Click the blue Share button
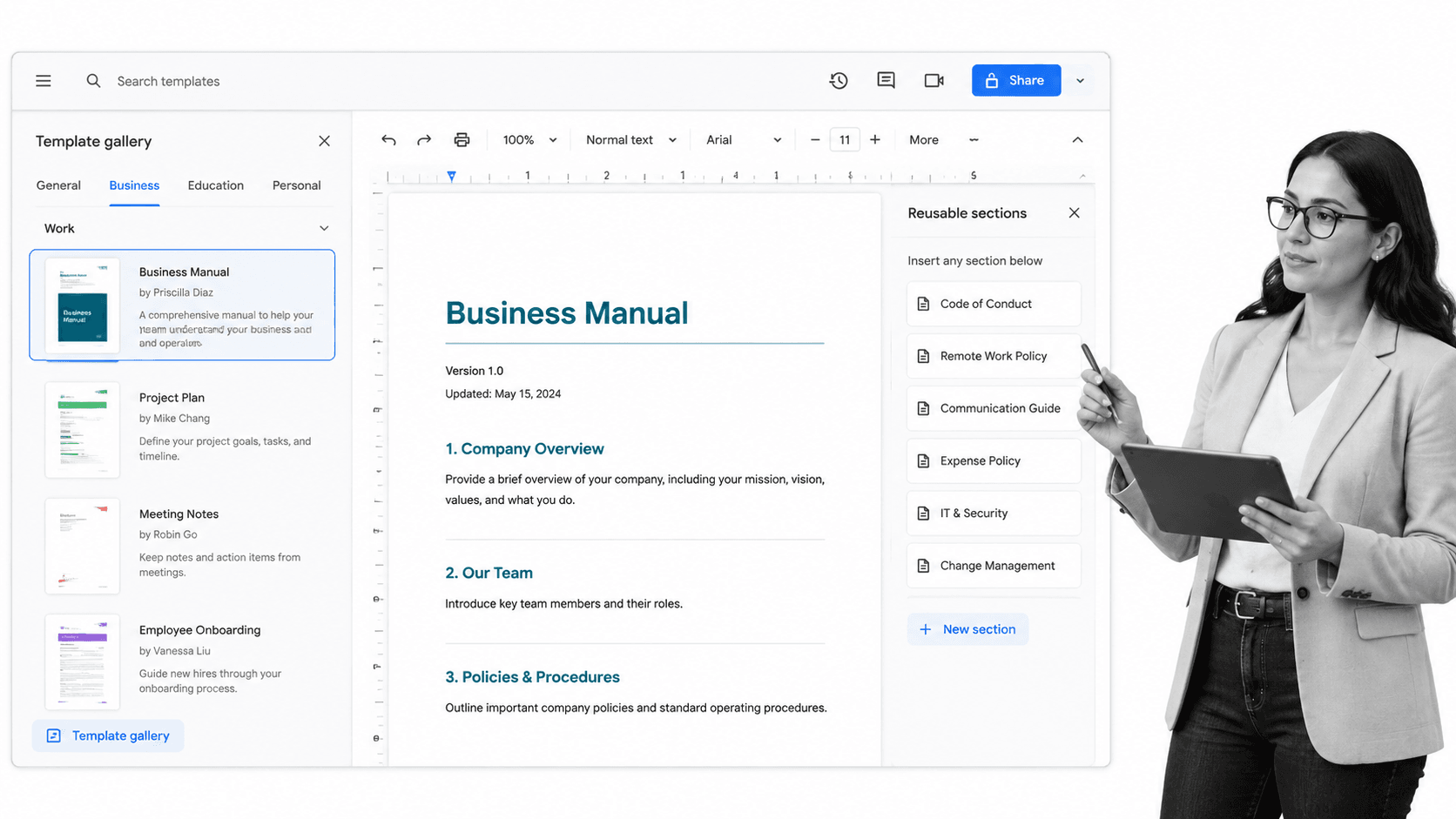Screen dimensions: 1456x819 pos(1016,80)
